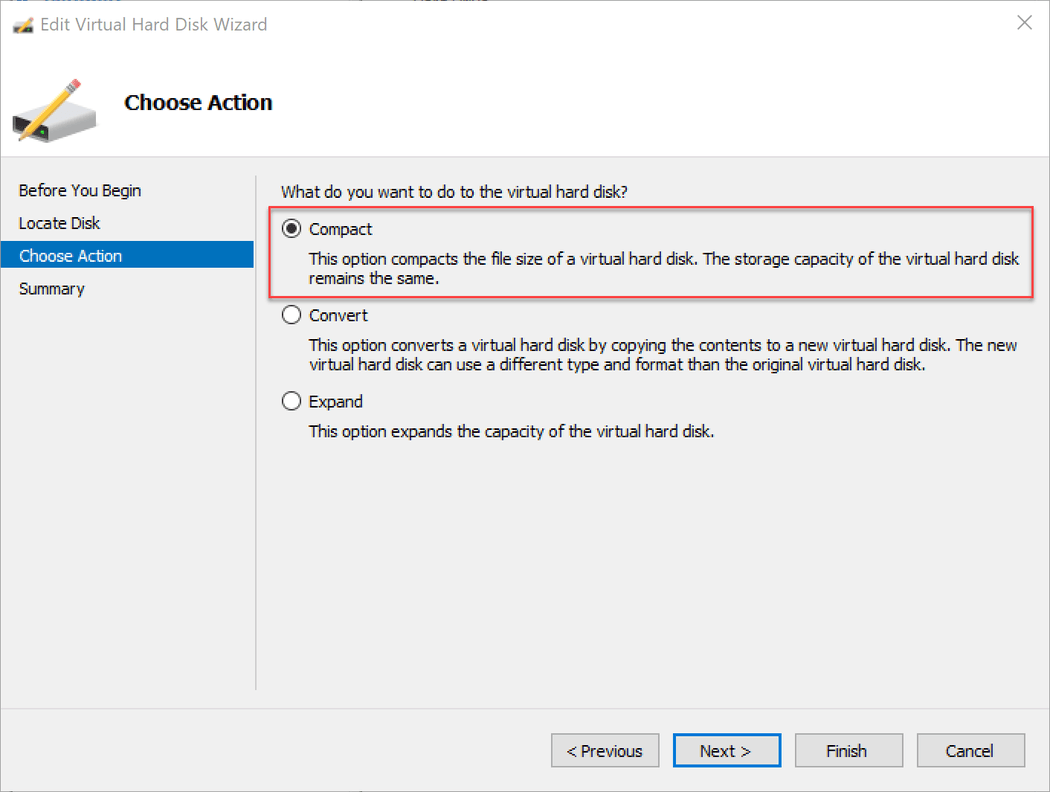Click the Next button
The height and width of the screenshot is (792, 1050).
727,750
